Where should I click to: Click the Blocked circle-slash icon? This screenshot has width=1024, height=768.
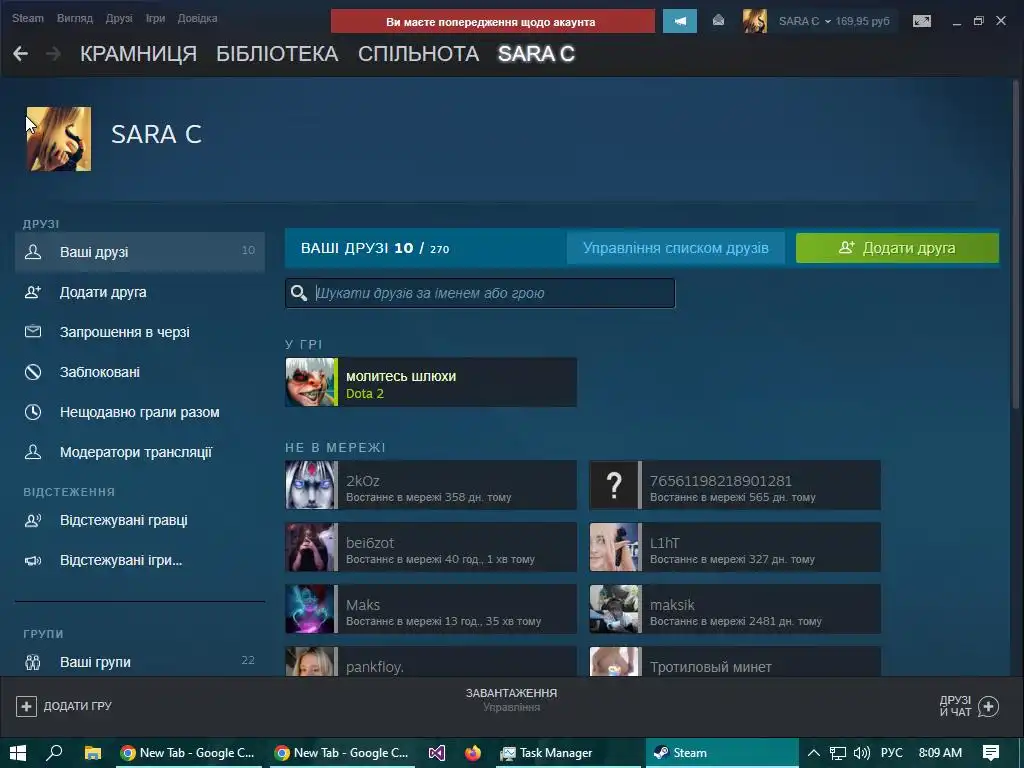pos(33,372)
